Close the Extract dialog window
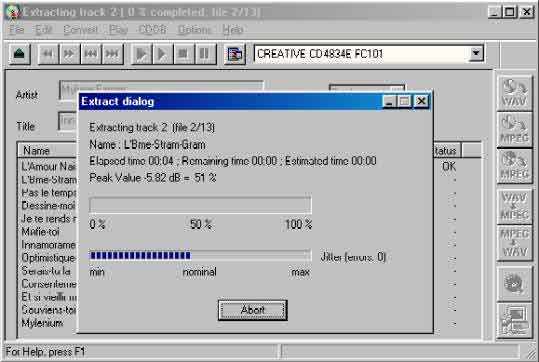The height and width of the screenshot is (362, 539). [421, 101]
